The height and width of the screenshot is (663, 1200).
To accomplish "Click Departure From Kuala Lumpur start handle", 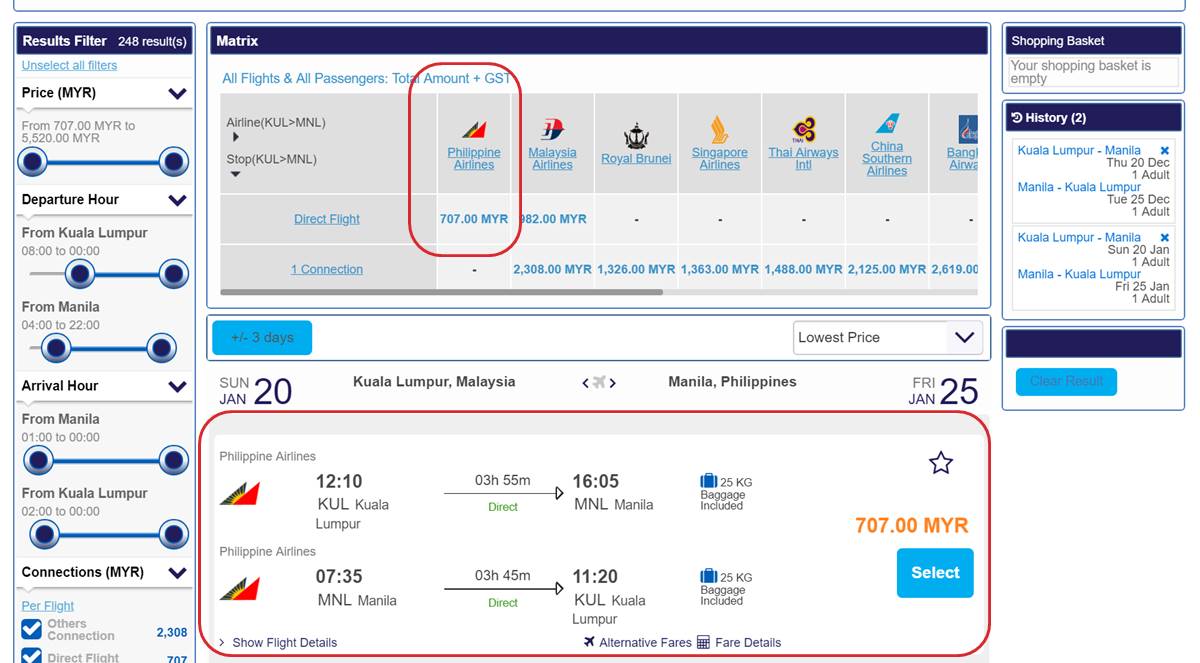I will coord(79,273).
